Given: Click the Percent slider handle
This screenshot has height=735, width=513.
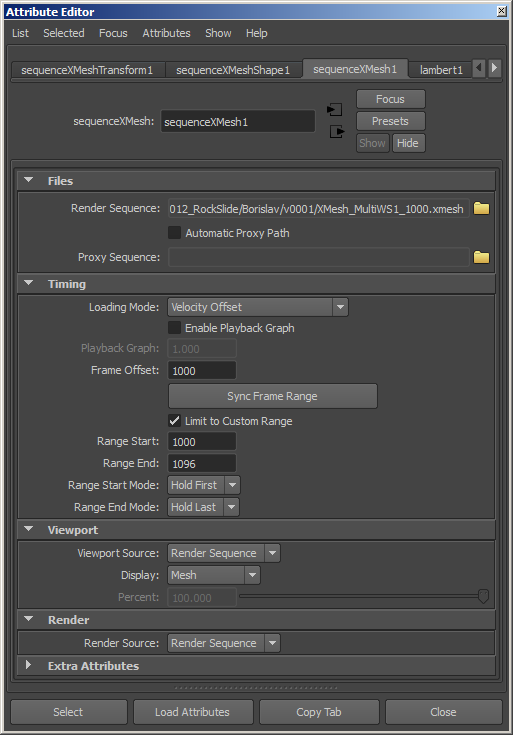Looking at the screenshot, I should tap(483, 596).
